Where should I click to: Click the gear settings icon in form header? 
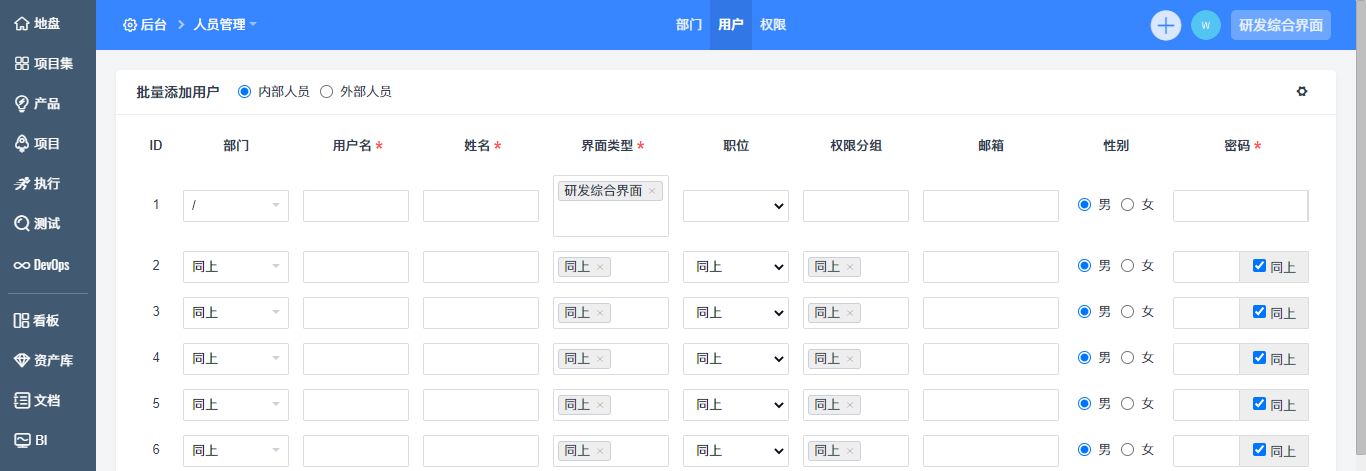pos(1302,91)
